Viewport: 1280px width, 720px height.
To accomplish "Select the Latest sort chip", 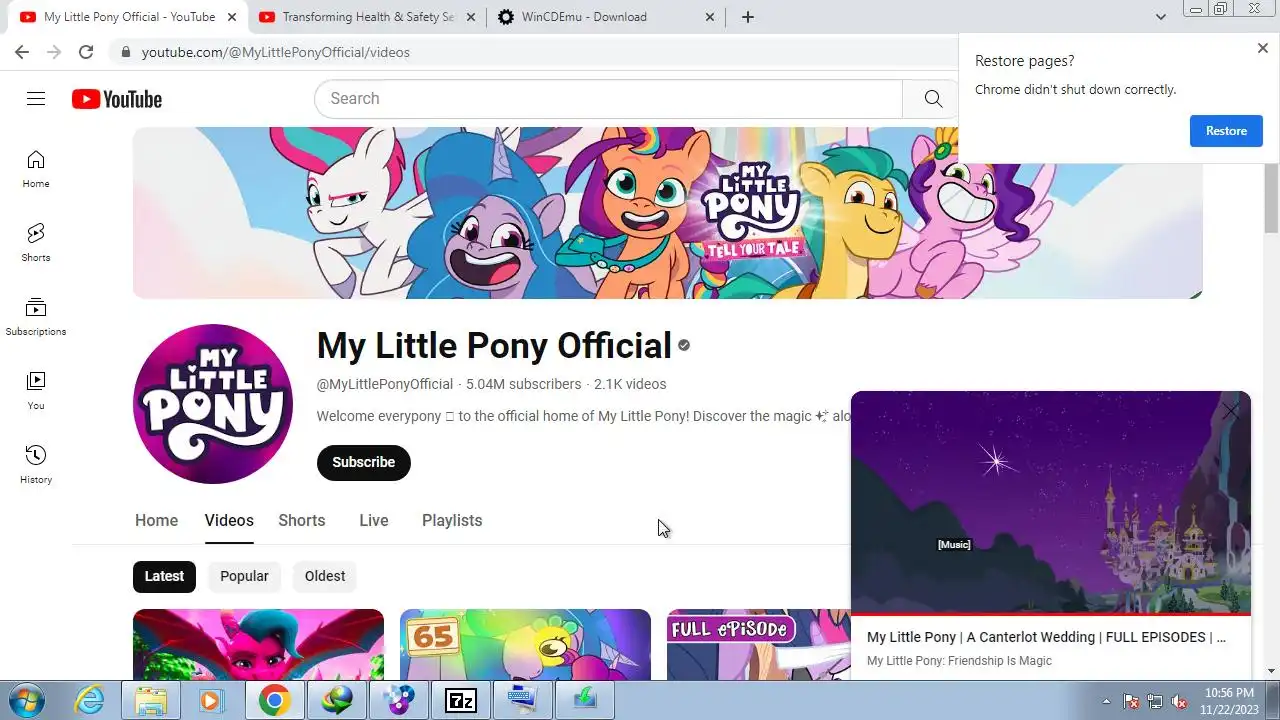I will (x=164, y=576).
